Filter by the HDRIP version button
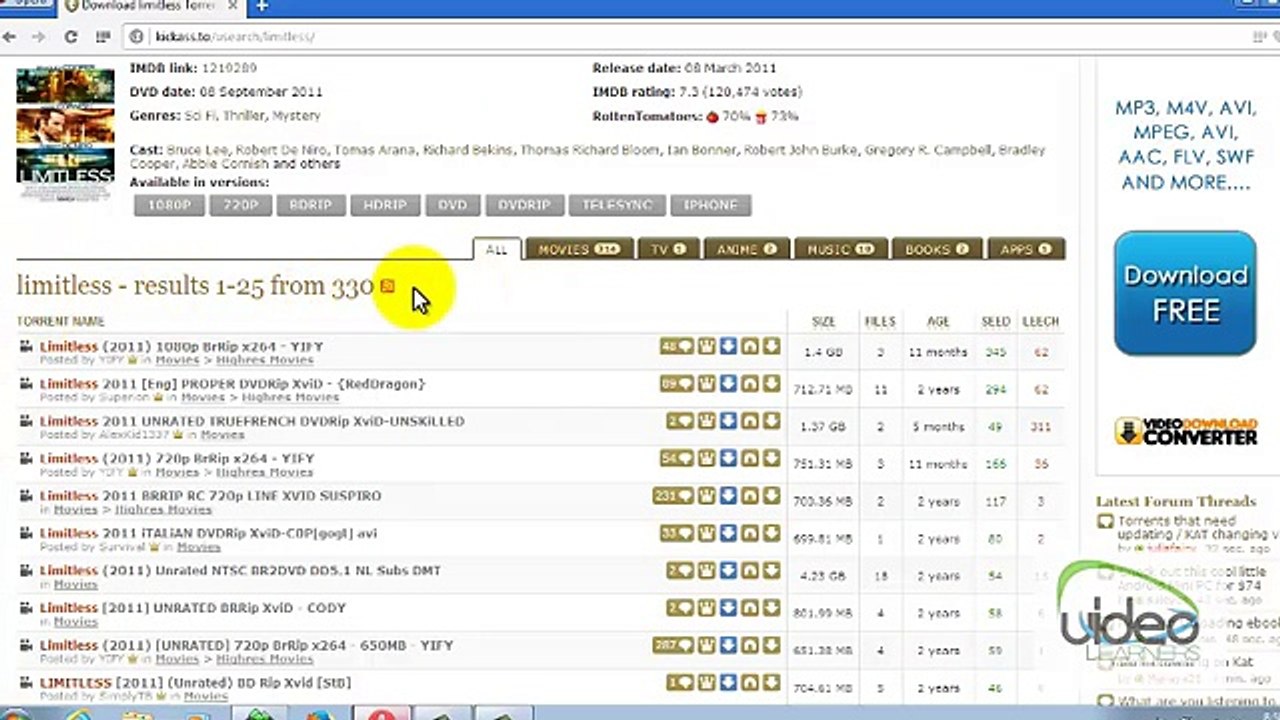Viewport: 1280px width, 720px height. click(385, 205)
